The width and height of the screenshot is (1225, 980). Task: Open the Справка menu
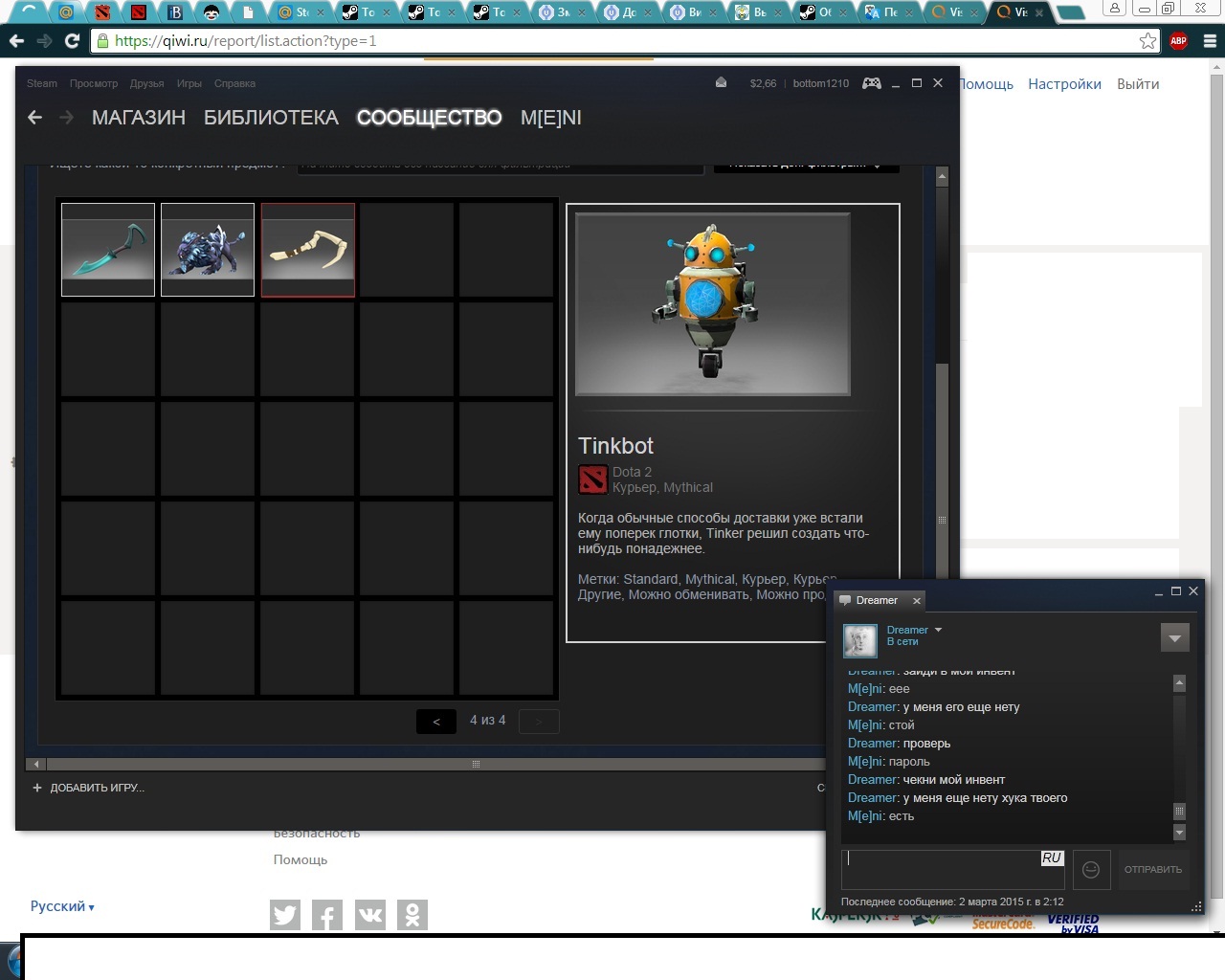coord(234,83)
